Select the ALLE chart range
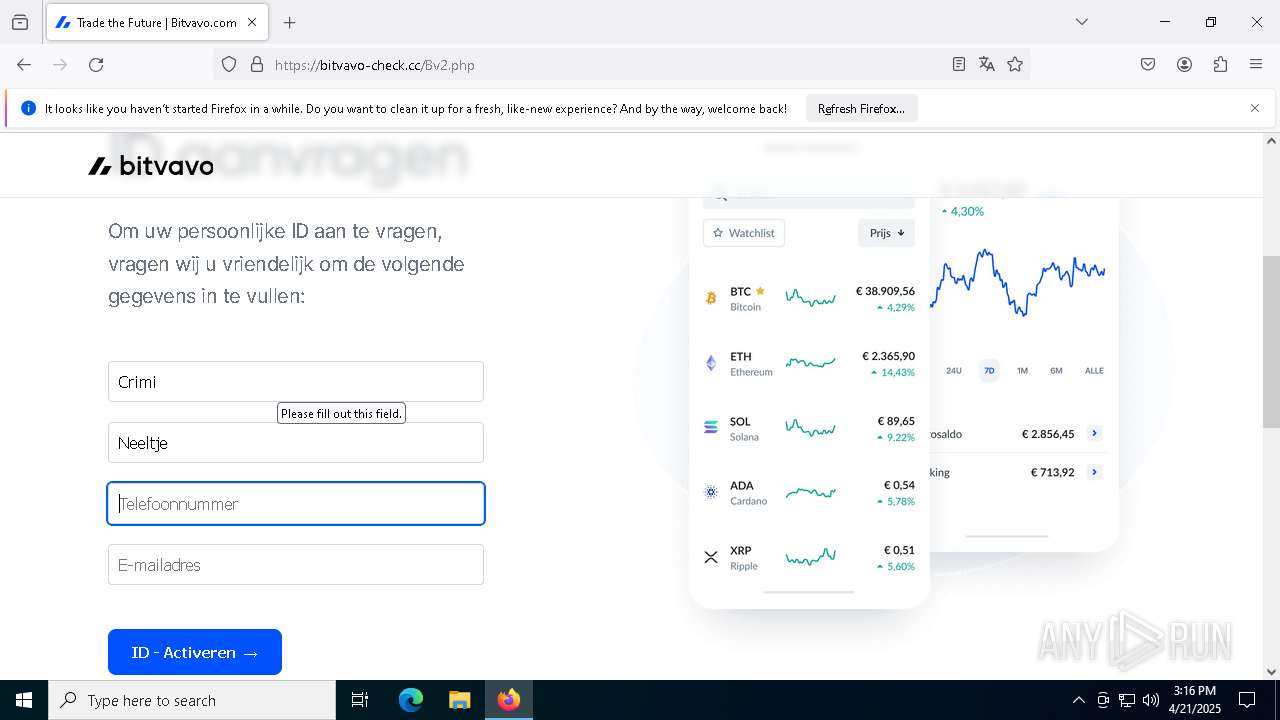 click(x=1094, y=371)
